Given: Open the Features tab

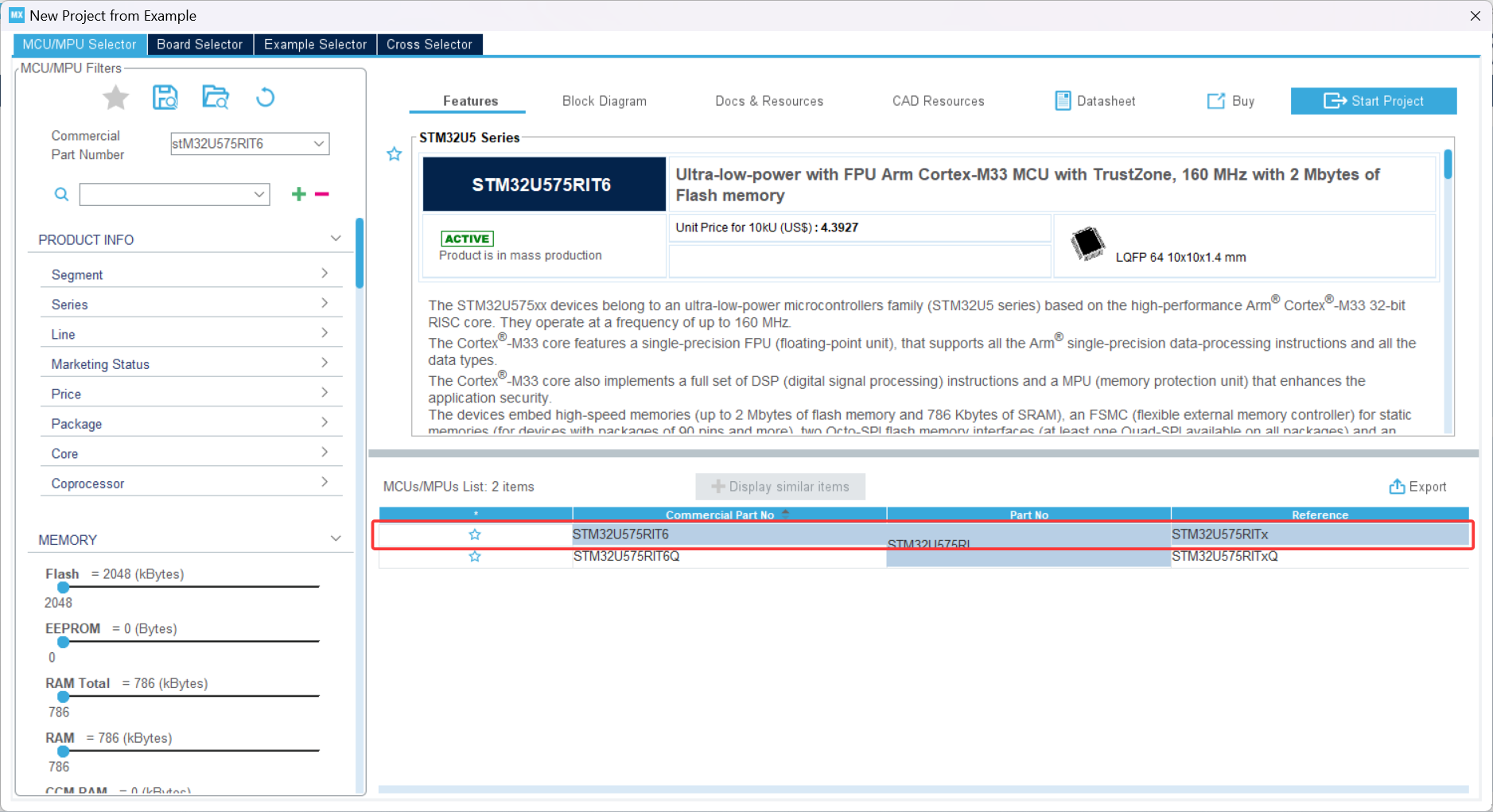Looking at the screenshot, I should [470, 101].
